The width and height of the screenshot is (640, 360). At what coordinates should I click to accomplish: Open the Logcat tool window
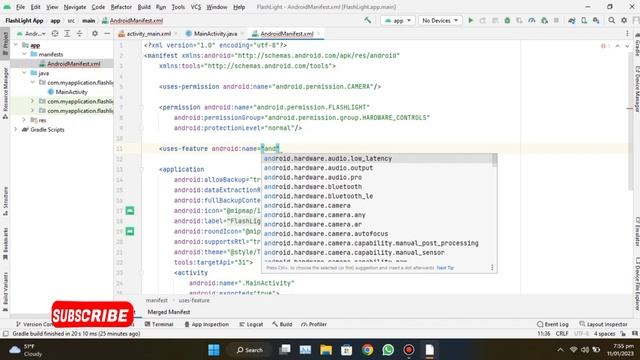tap(251, 324)
